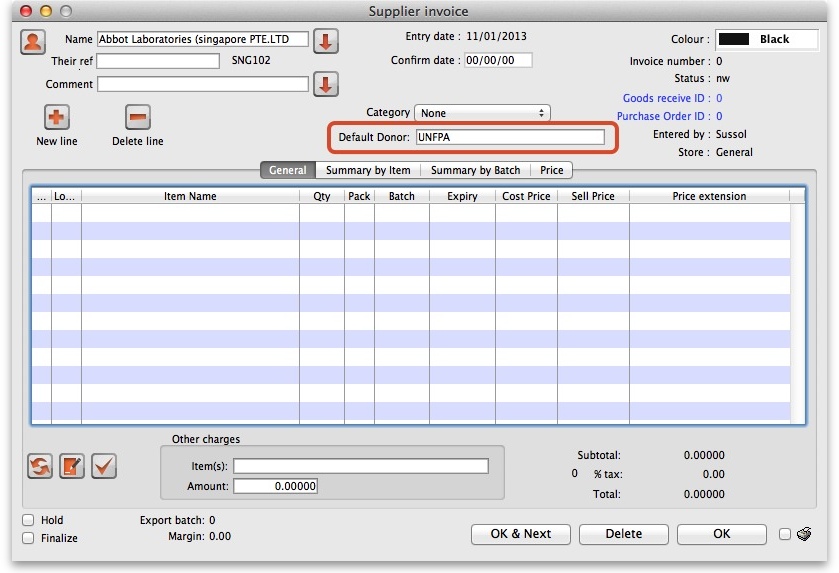Toggle the print checkbox beside printer icon

coord(785,534)
